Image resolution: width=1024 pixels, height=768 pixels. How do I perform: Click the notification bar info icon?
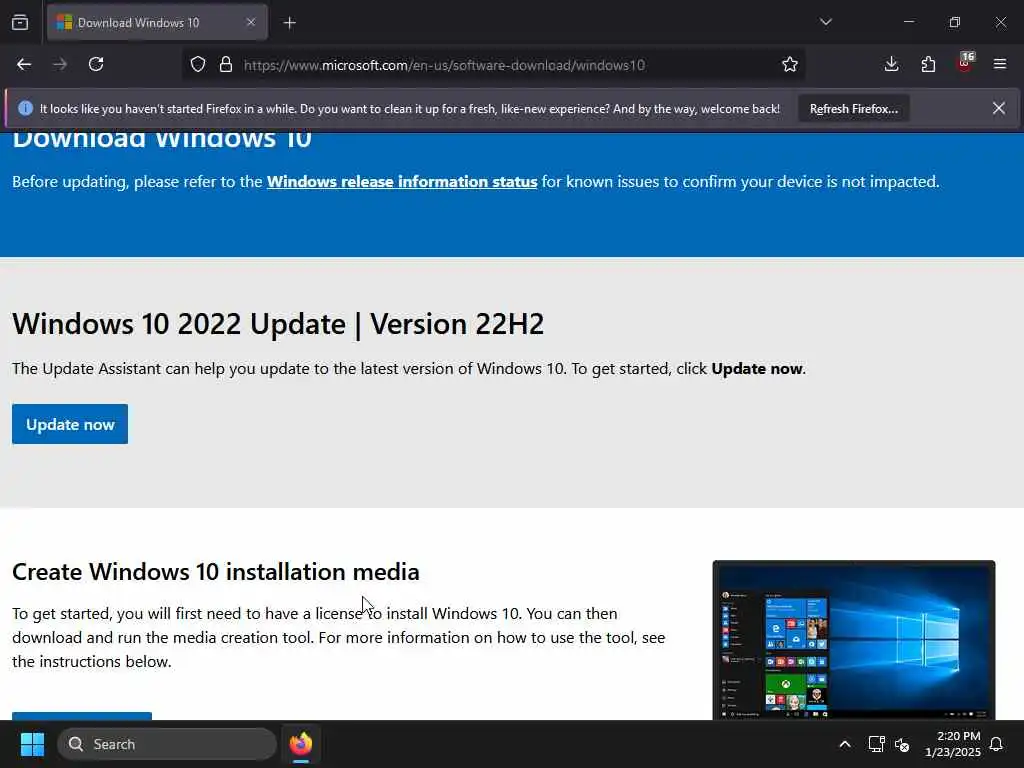pos(25,108)
